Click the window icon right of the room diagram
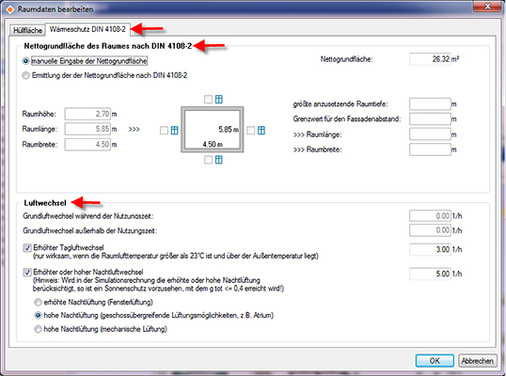The image size is (506, 376). (x=261, y=130)
